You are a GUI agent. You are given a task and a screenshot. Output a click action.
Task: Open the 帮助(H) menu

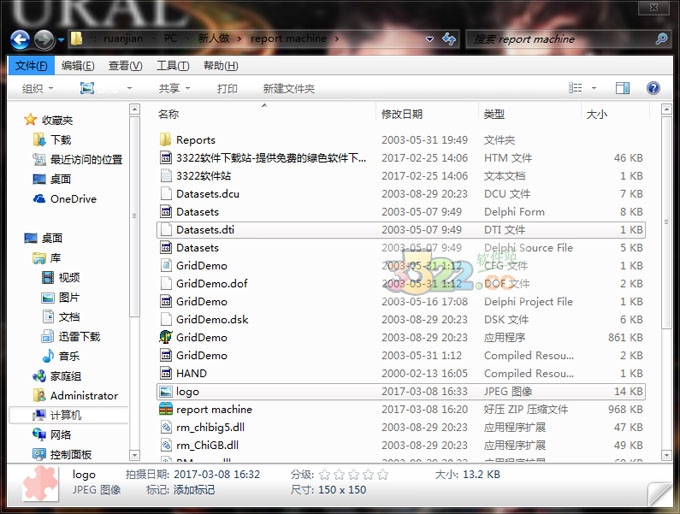pos(221,65)
